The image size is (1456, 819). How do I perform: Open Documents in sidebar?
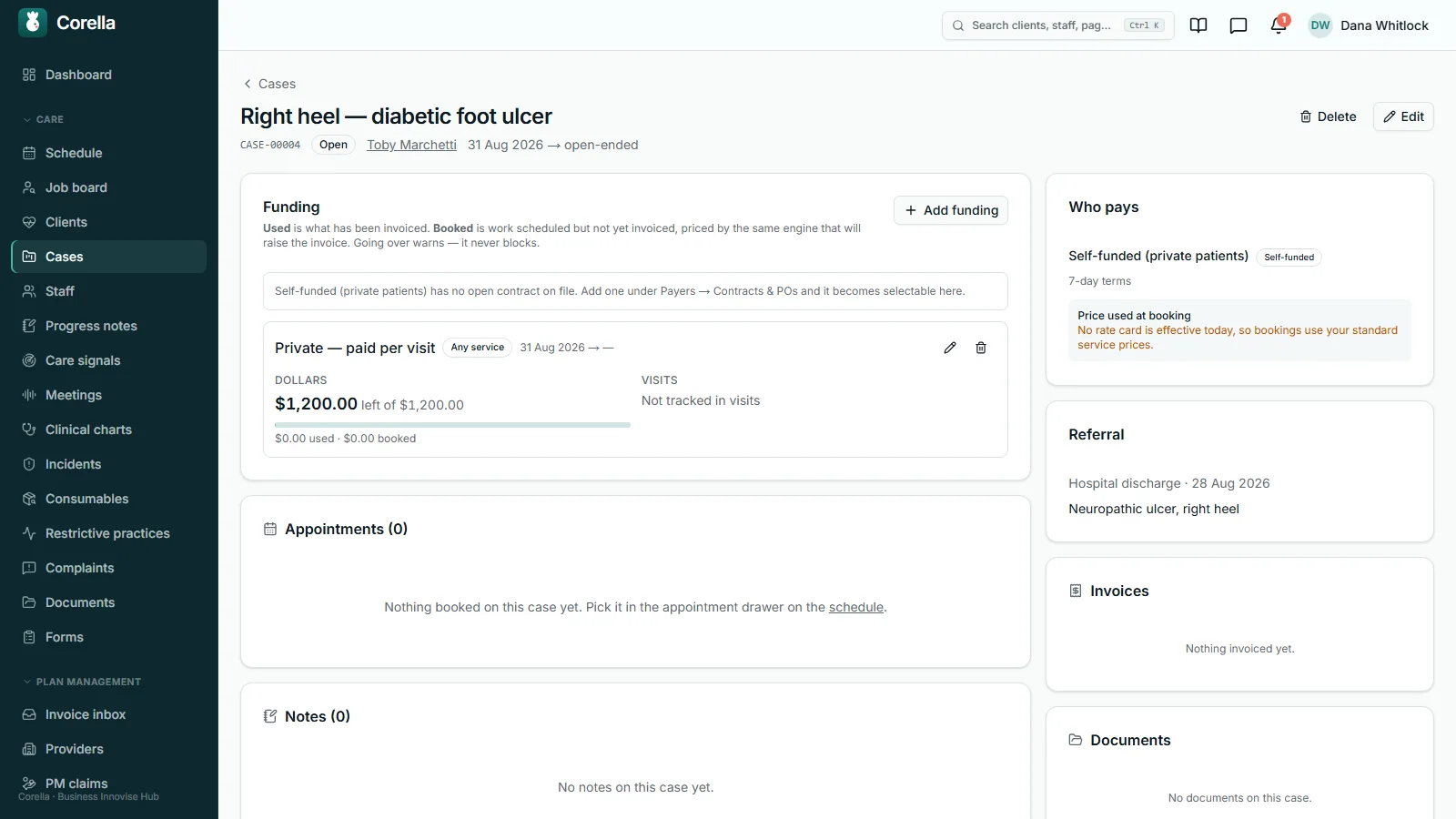tap(109, 602)
